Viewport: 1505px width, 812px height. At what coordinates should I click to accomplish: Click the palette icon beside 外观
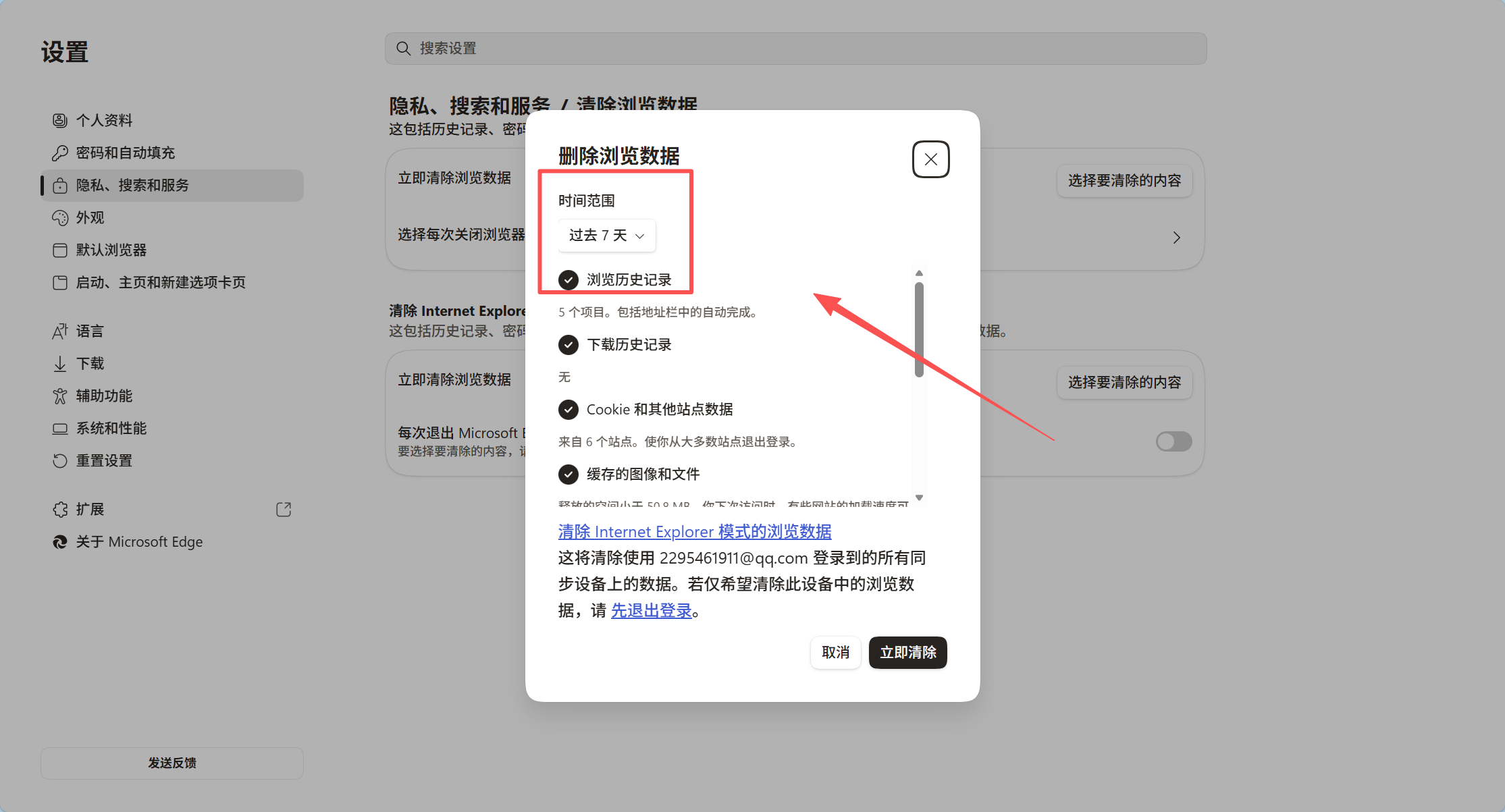[x=60, y=217]
